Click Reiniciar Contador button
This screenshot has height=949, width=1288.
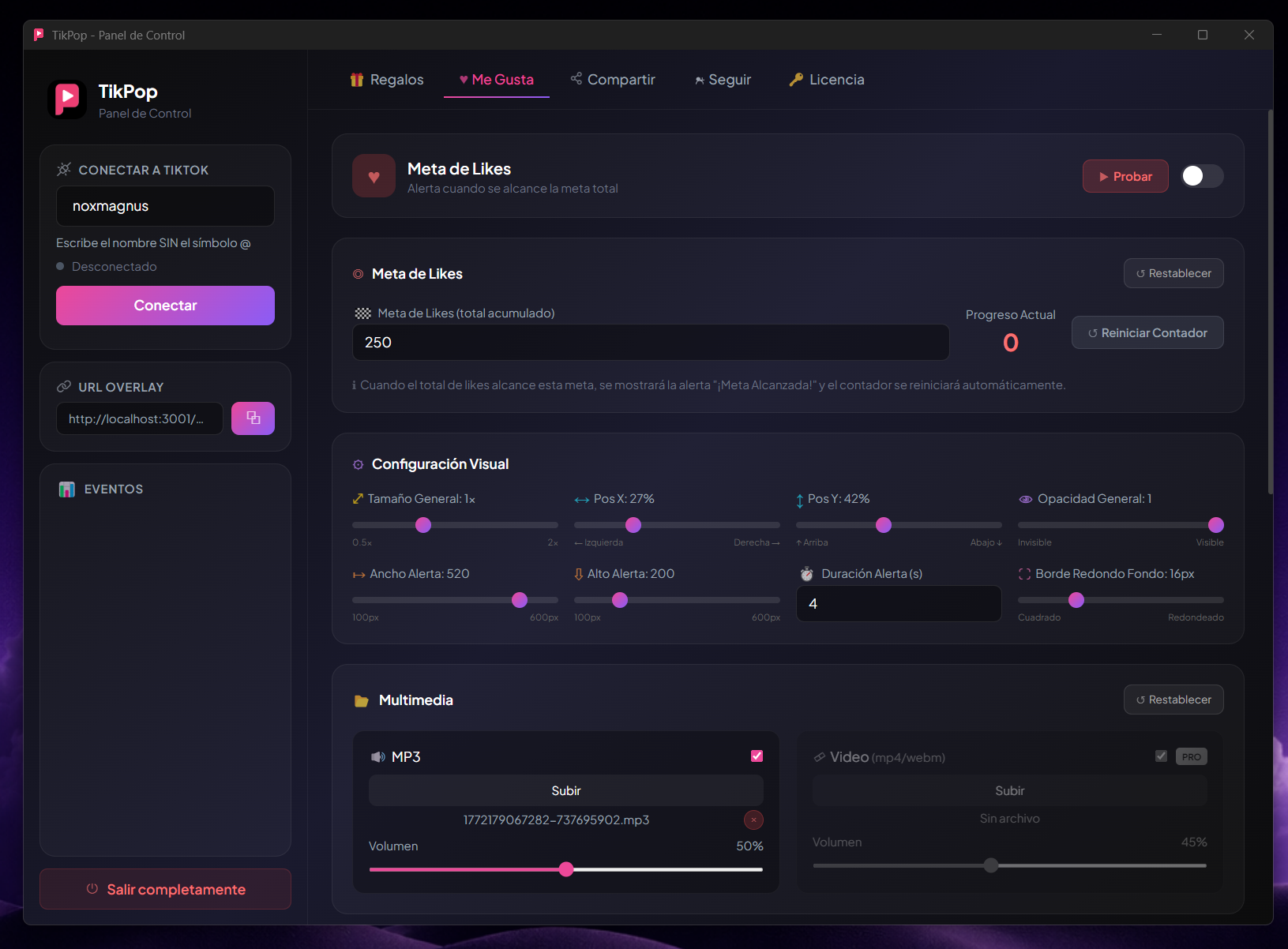pos(1147,333)
